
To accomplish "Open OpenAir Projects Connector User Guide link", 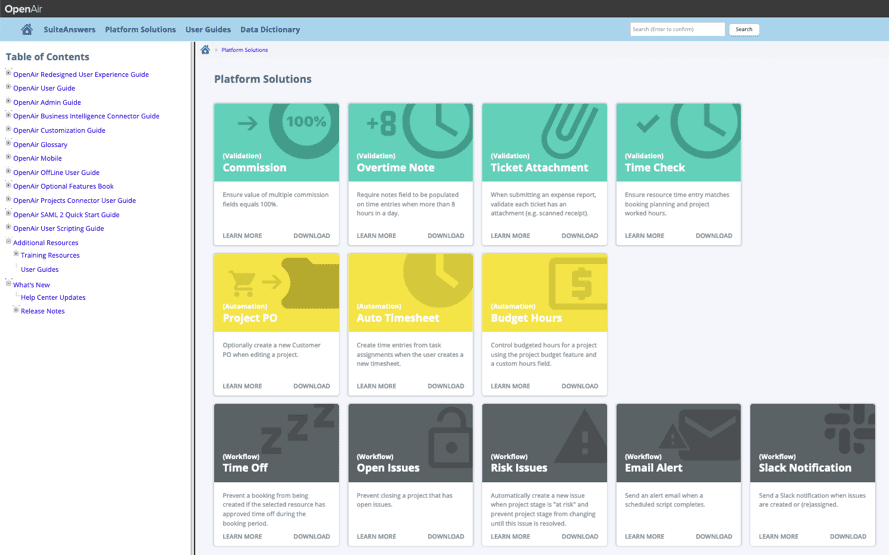I will coord(74,200).
